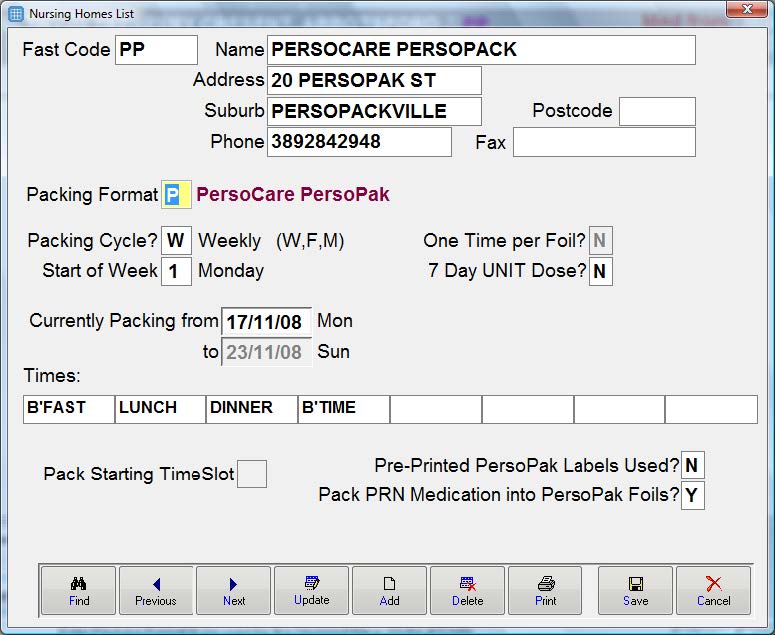775x635 pixels.
Task: Click the Find binoculars button
Action: coord(79,591)
